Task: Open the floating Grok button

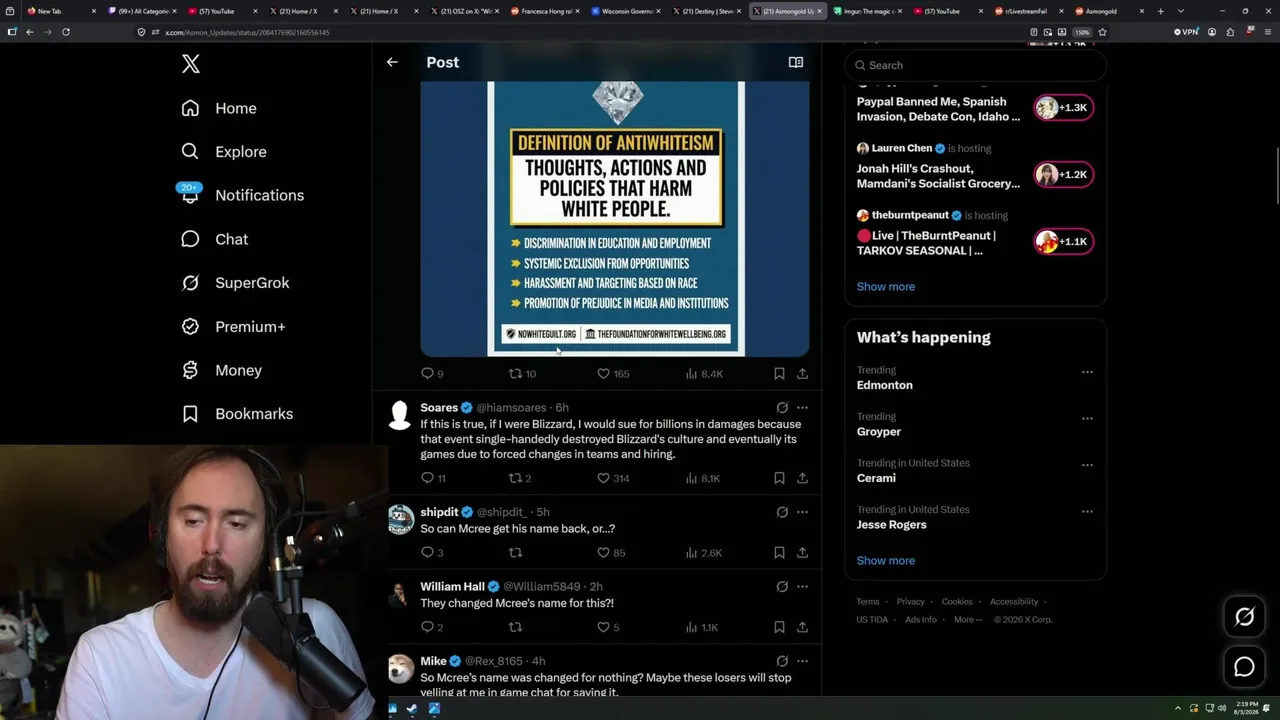Action: point(1244,617)
